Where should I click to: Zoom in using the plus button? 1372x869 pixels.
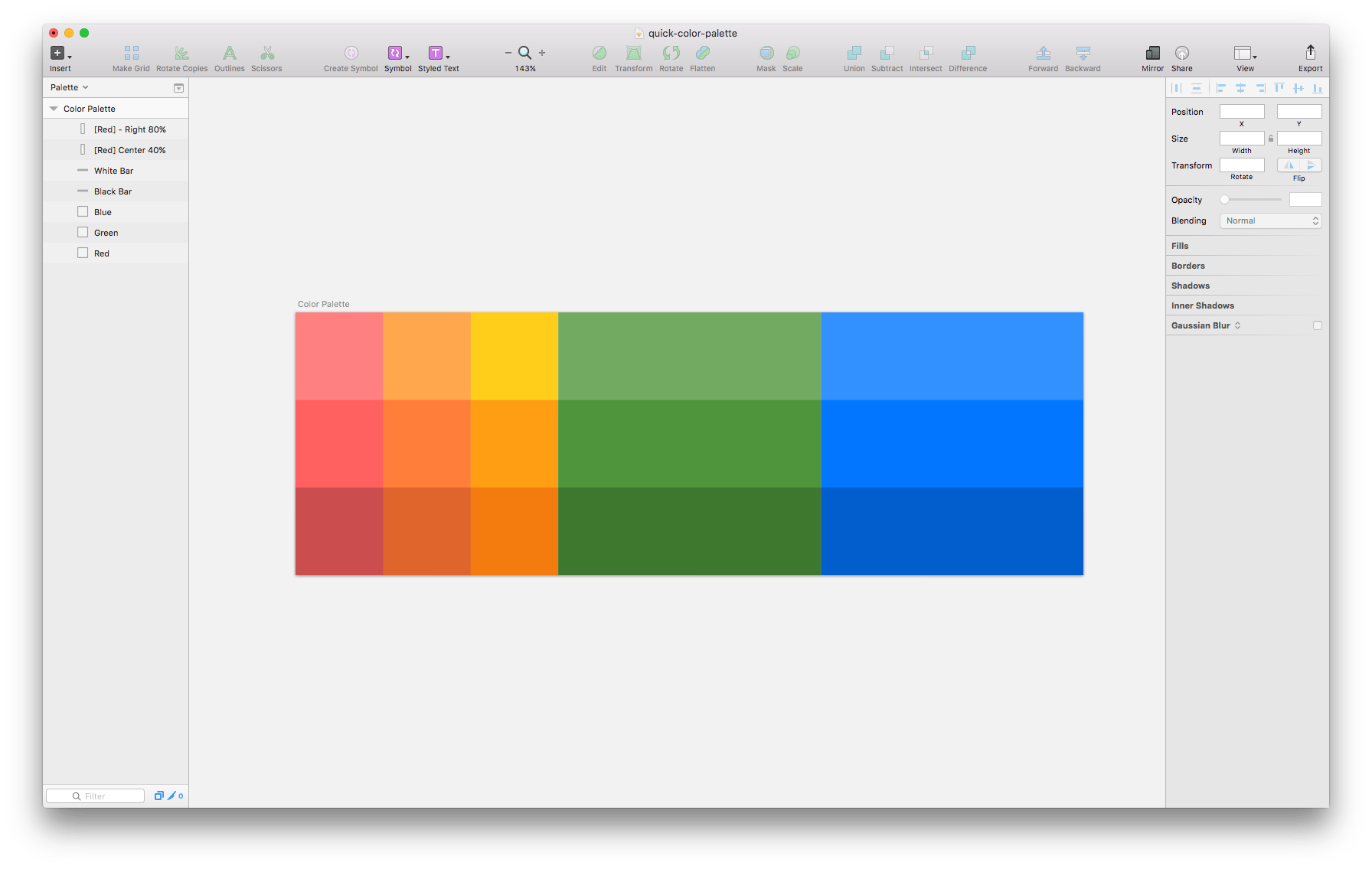542,53
